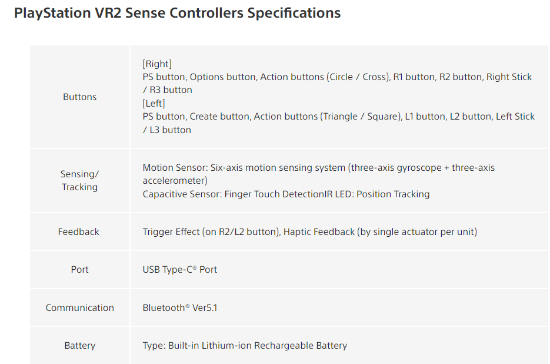The image size is (550, 364).
Task: Click the word accelerometer in Sensing row
Action: [x=175, y=181]
